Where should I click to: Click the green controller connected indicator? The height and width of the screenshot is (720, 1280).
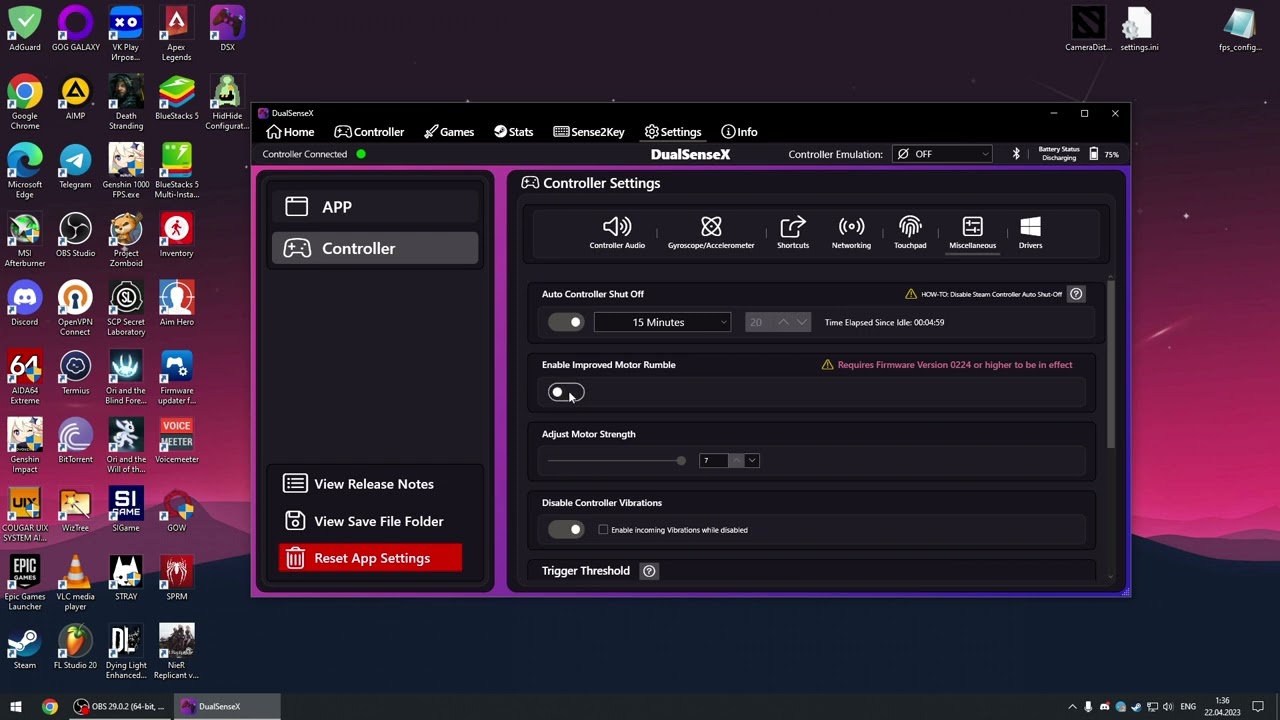click(361, 154)
